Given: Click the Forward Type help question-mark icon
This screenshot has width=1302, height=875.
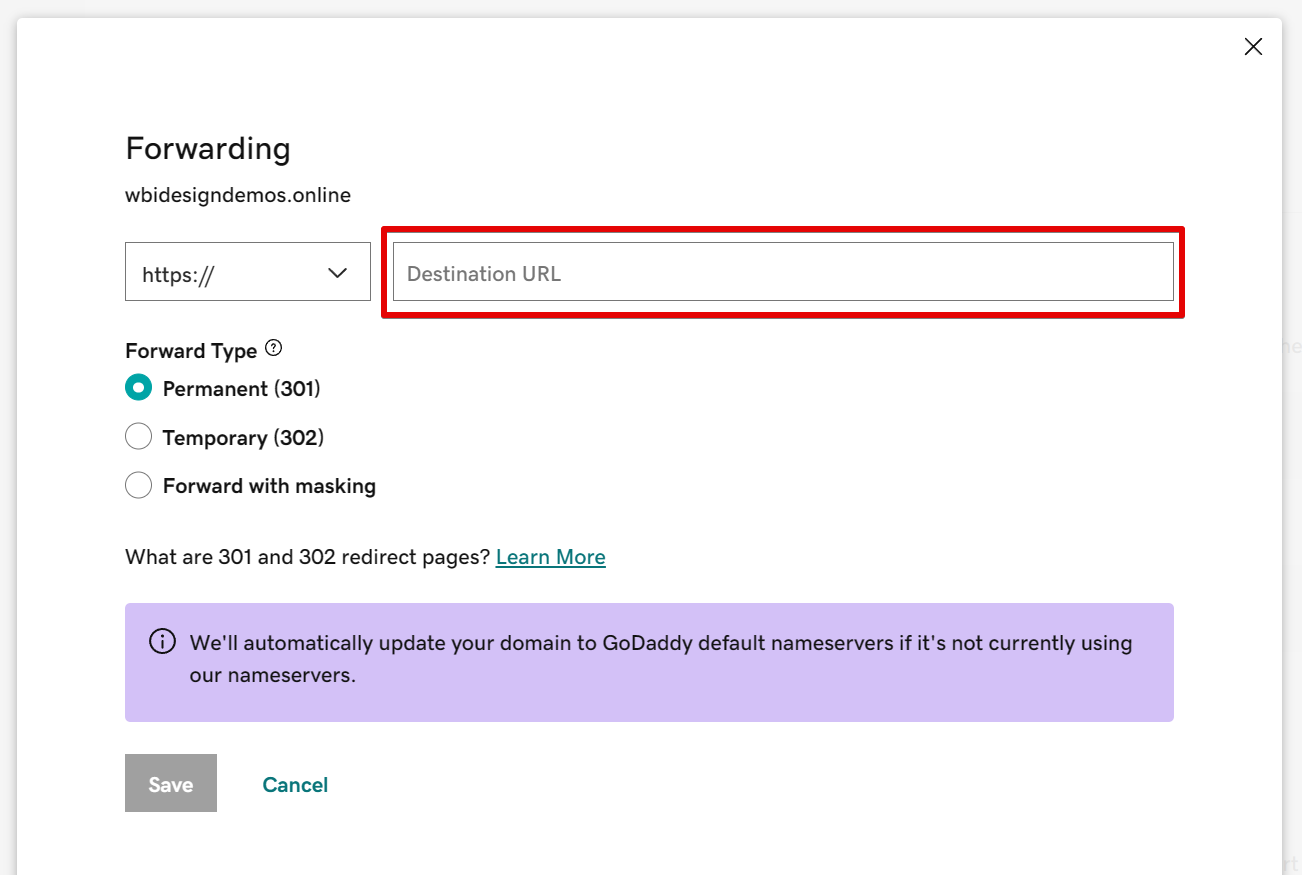Looking at the screenshot, I should (273, 349).
